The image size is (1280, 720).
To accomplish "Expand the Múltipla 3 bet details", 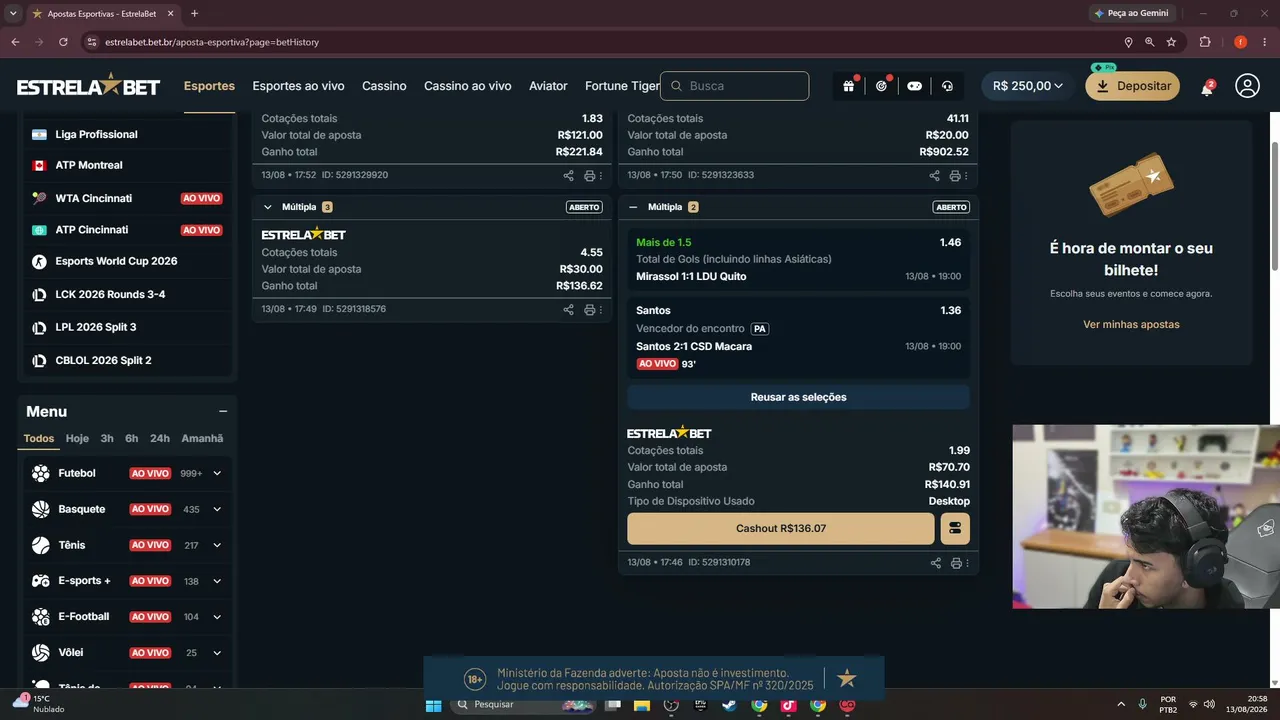I will [267, 207].
